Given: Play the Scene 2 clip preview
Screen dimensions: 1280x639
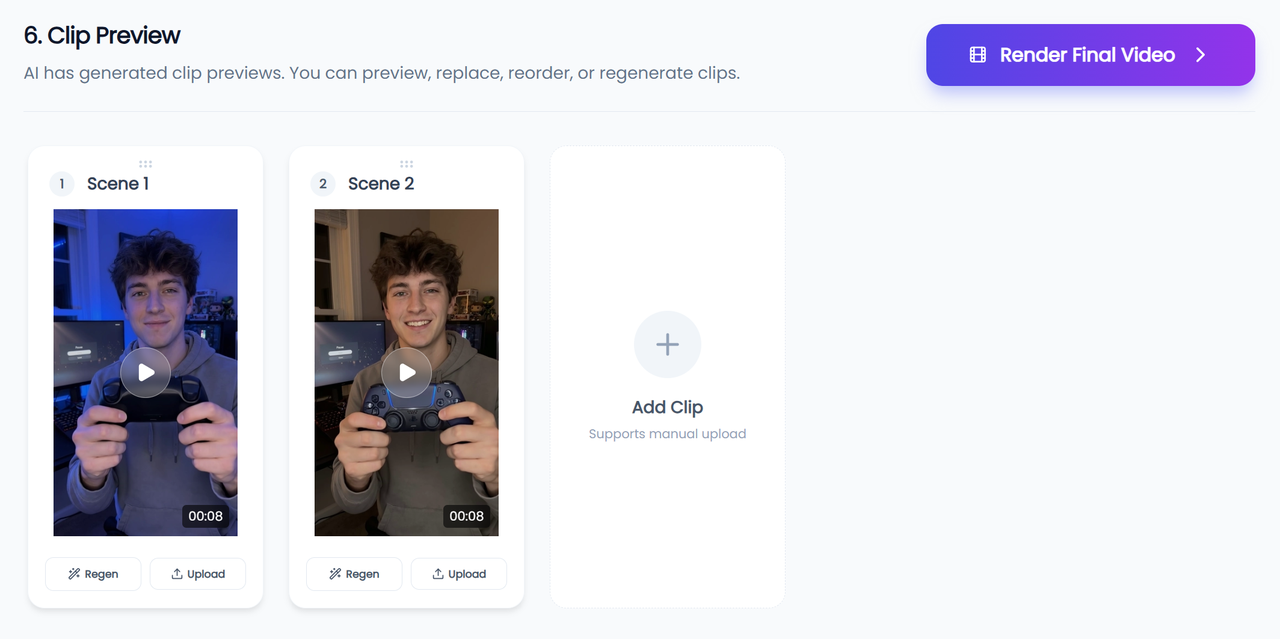Looking at the screenshot, I should pos(407,373).
